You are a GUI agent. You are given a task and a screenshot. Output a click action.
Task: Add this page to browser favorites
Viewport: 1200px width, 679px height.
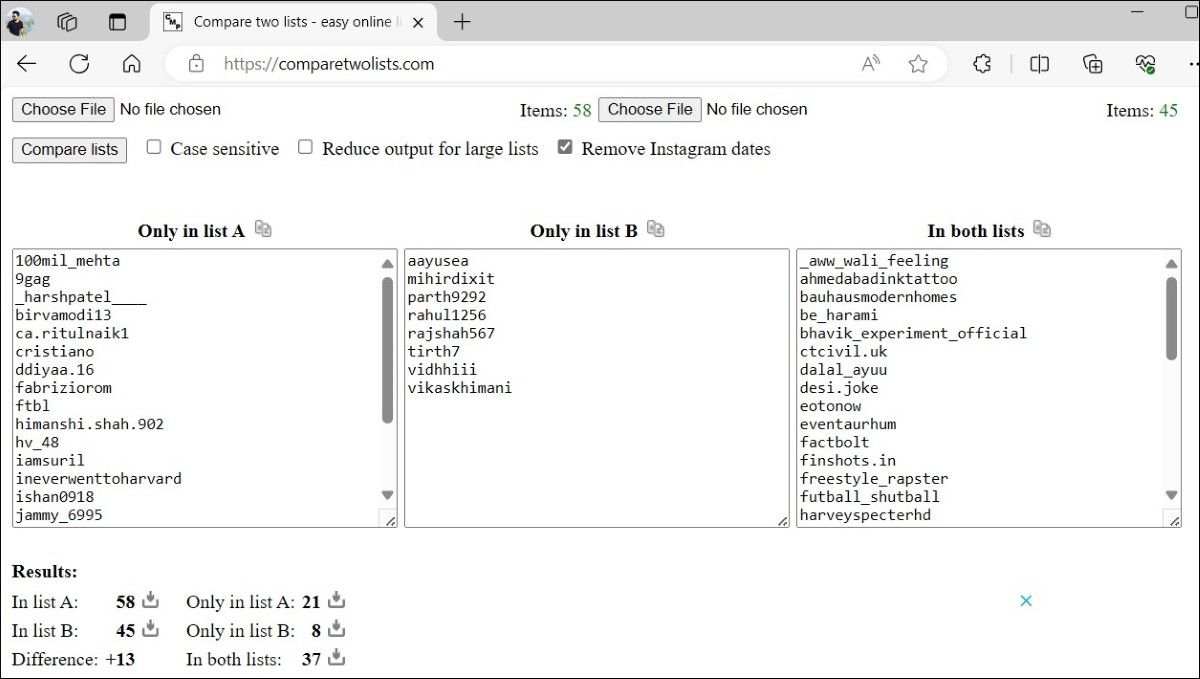pos(917,64)
